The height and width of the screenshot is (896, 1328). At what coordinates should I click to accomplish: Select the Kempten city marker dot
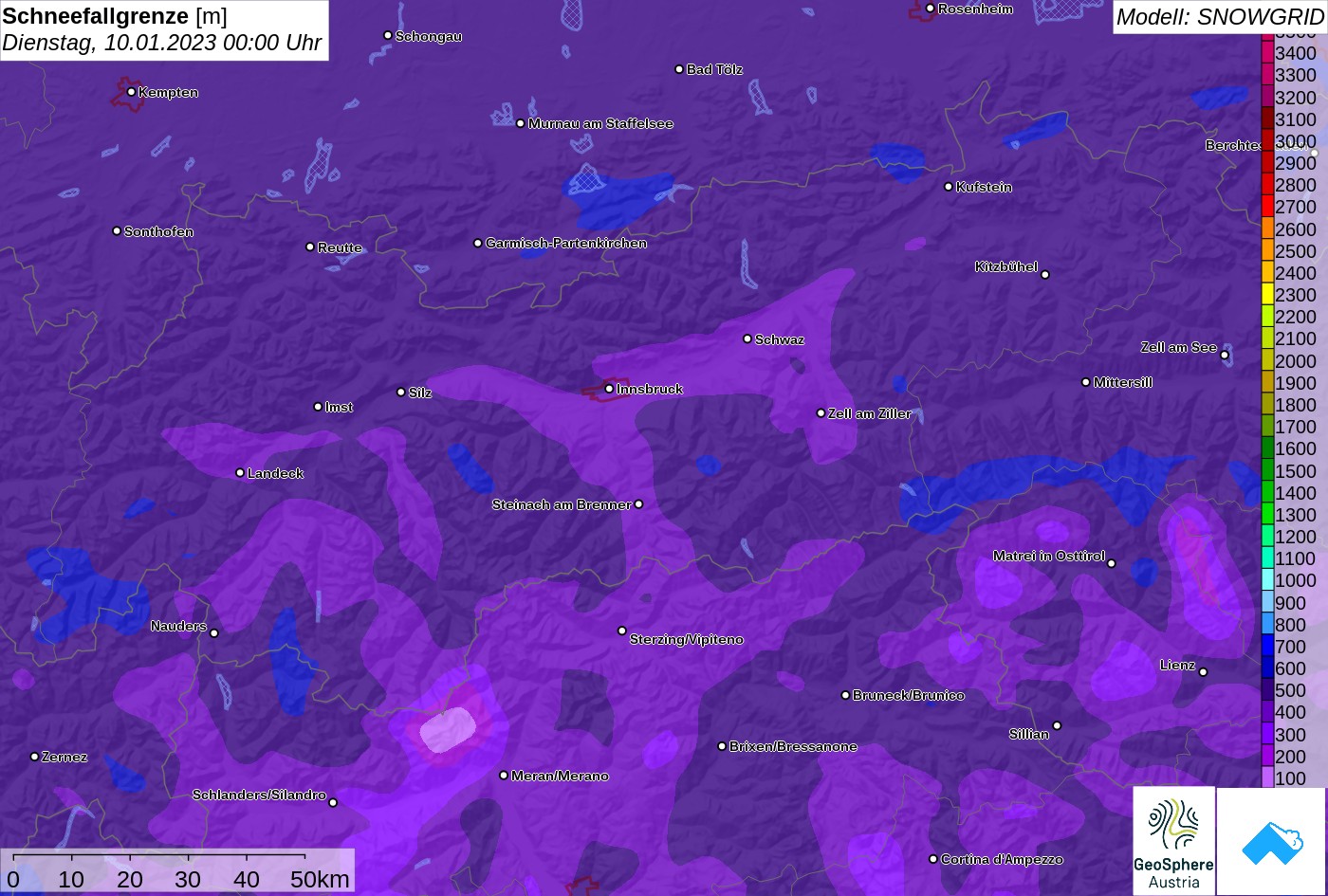[131, 92]
